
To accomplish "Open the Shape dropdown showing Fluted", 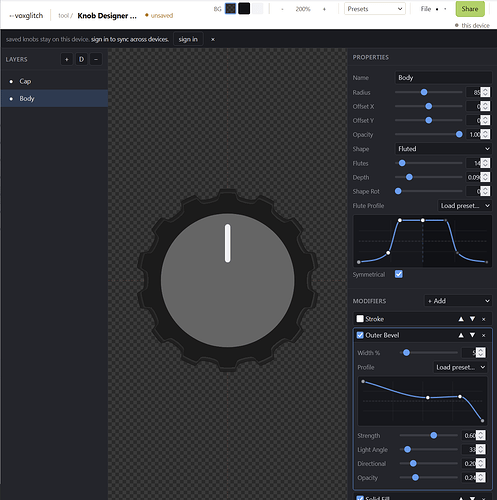I will tap(443, 149).
